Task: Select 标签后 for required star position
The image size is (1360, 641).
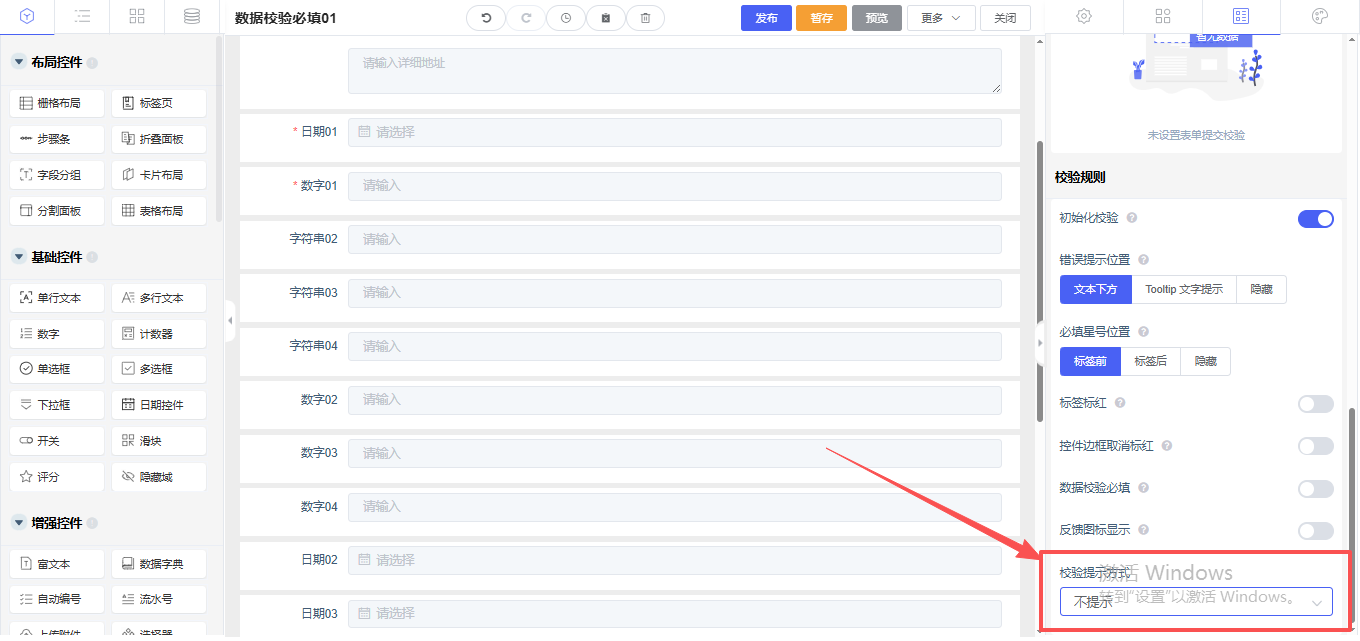Action: tap(1150, 362)
